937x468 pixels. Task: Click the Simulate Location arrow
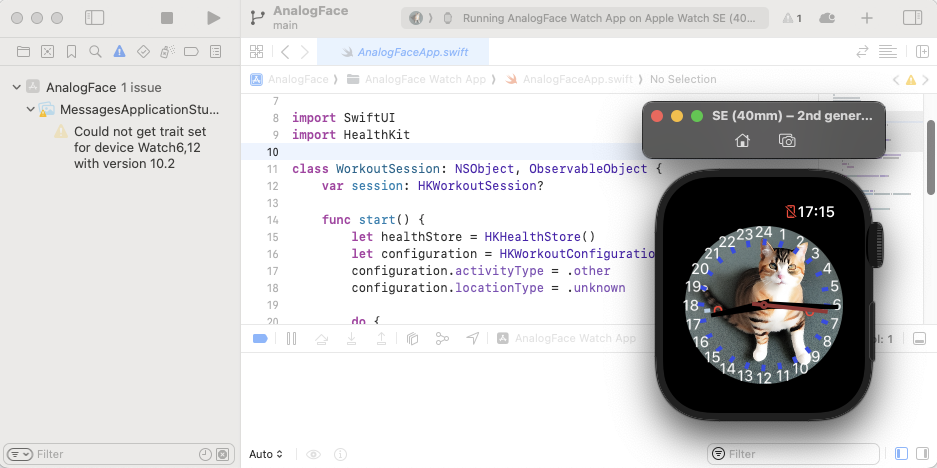point(473,339)
